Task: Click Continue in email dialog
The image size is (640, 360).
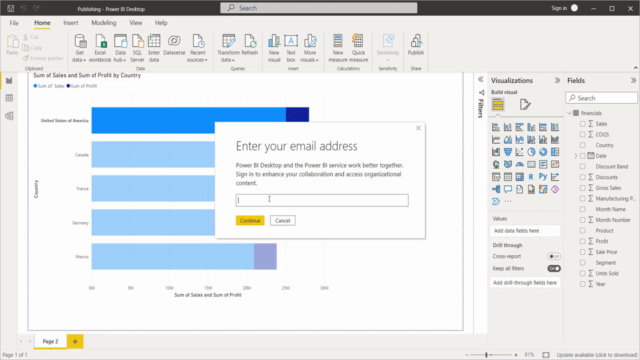Action: [250, 220]
